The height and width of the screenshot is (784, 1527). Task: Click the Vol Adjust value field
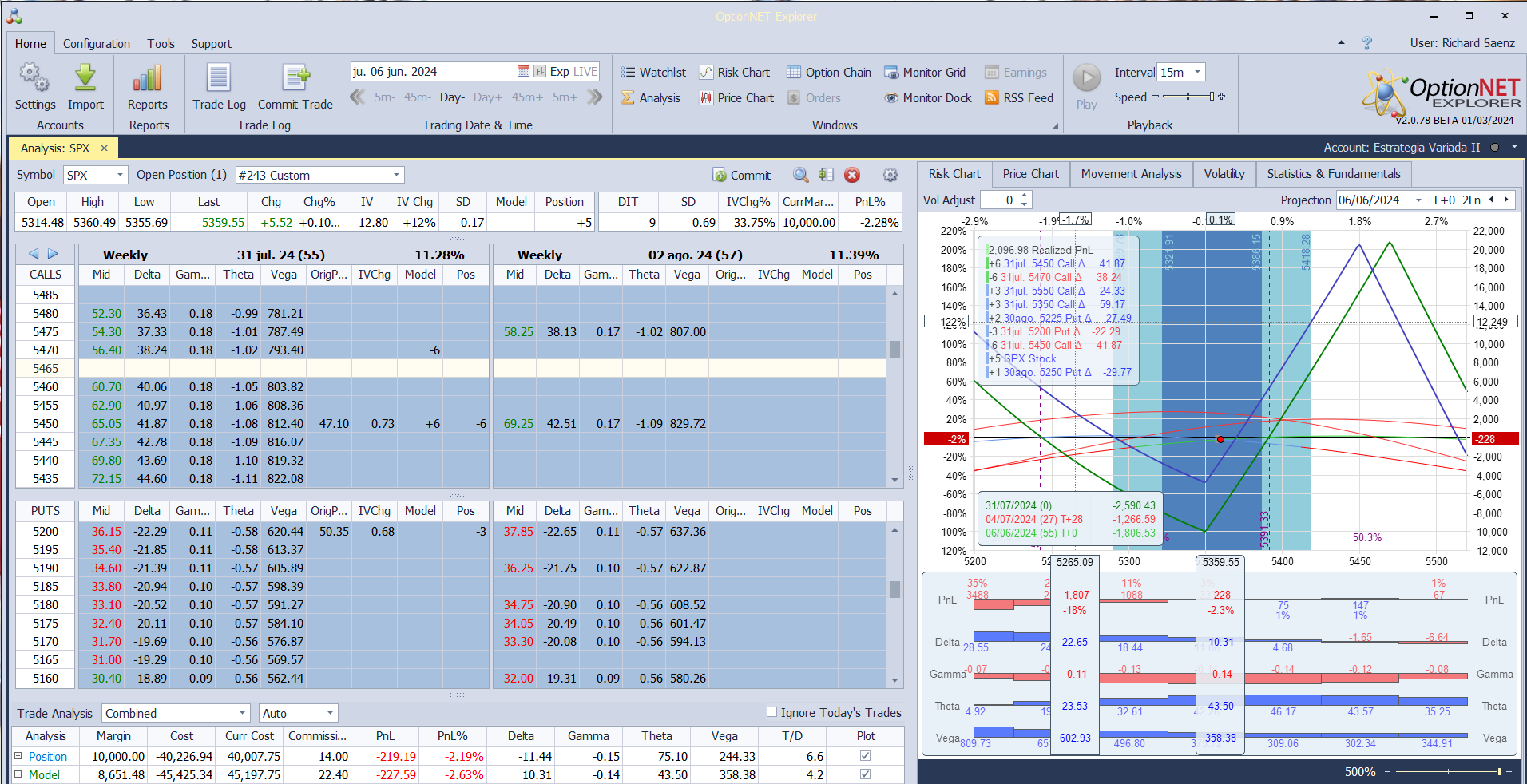pyautogui.click(x=1000, y=200)
